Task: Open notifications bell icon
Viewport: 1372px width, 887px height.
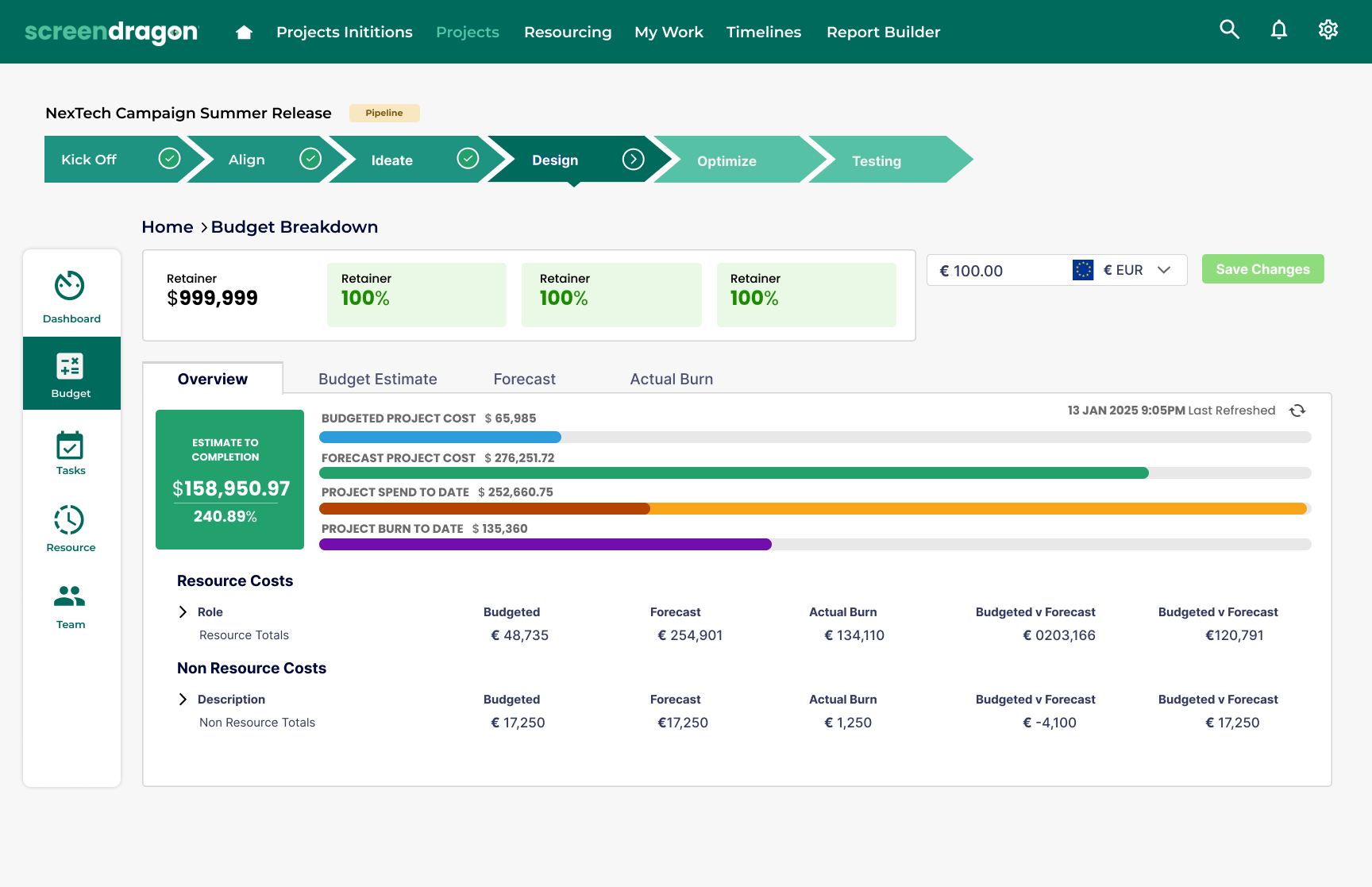Action: [1278, 30]
